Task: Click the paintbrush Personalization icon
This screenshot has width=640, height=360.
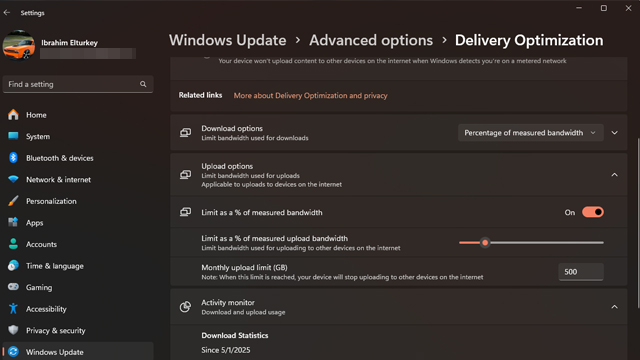Action: click(13, 201)
